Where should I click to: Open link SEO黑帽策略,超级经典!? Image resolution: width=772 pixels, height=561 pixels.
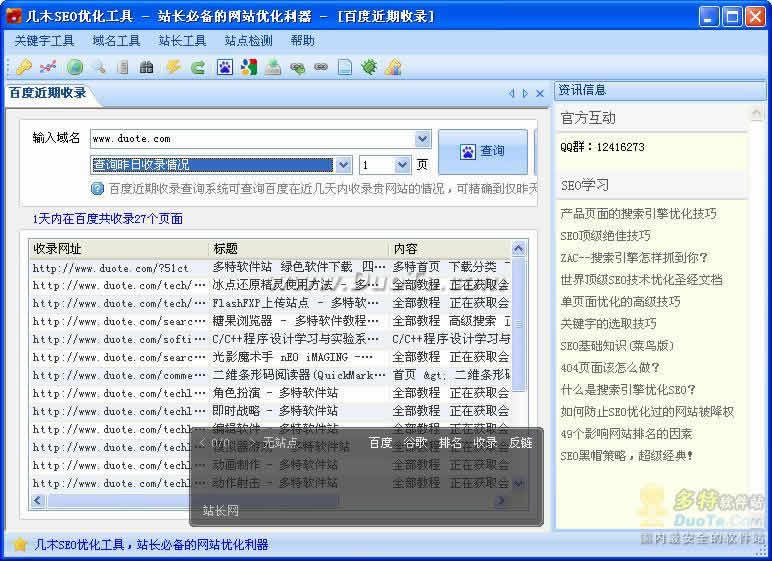pyautogui.click(x=627, y=456)
